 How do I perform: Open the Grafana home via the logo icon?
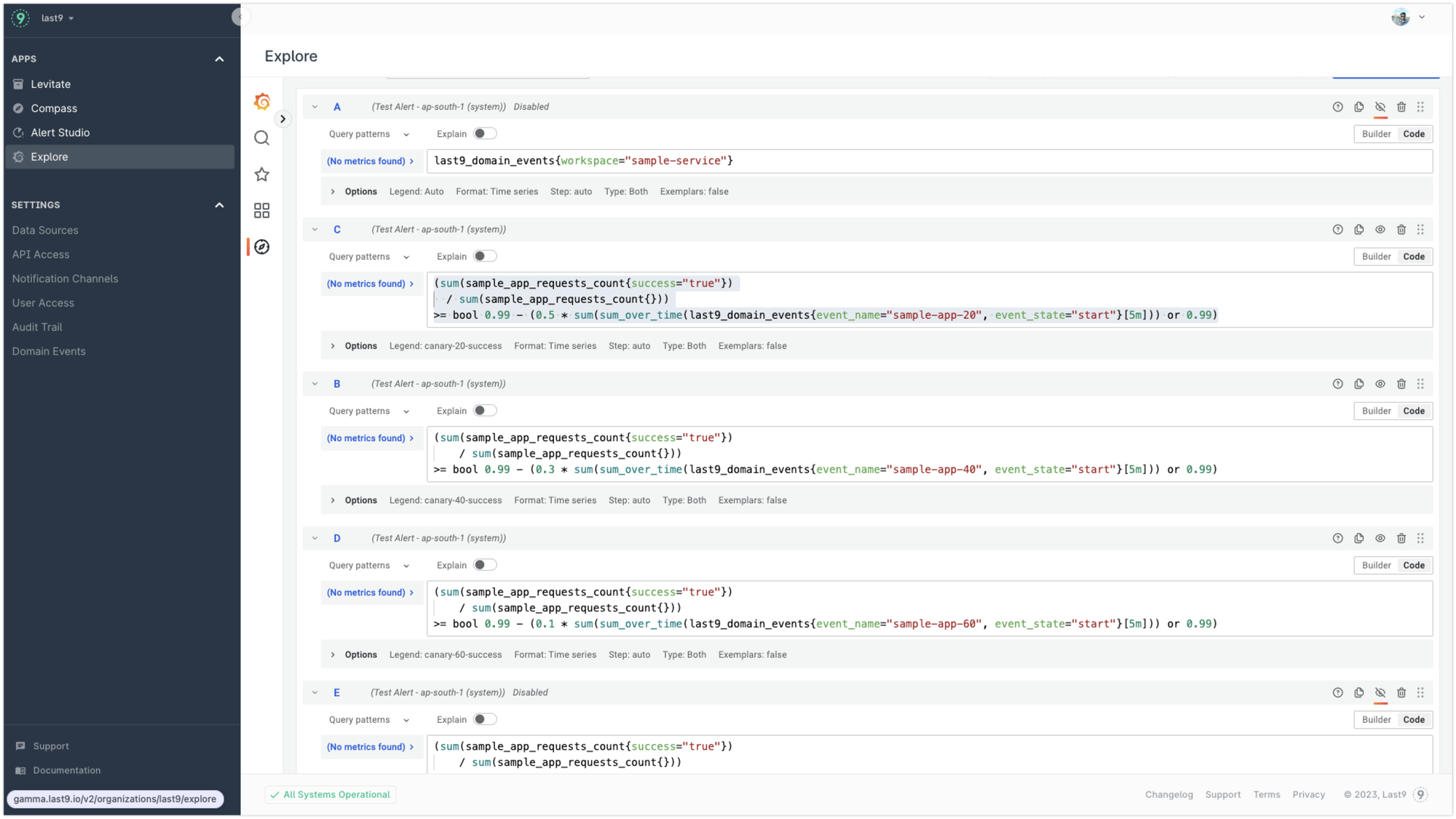(261, 101)
